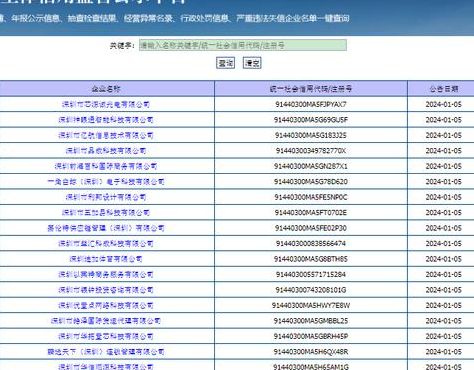Select credit code 91440300MA5G183J25
474x370 pixels.
(x=311, y=135)
